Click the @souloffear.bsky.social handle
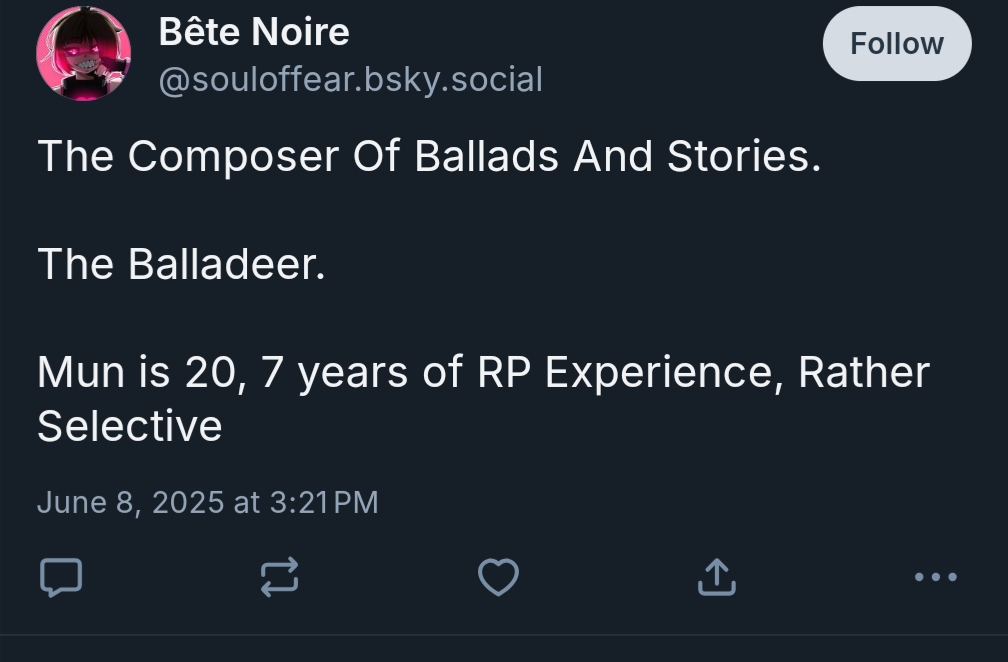Viewport: 1008px width, 662px height. tap(350, 79)
